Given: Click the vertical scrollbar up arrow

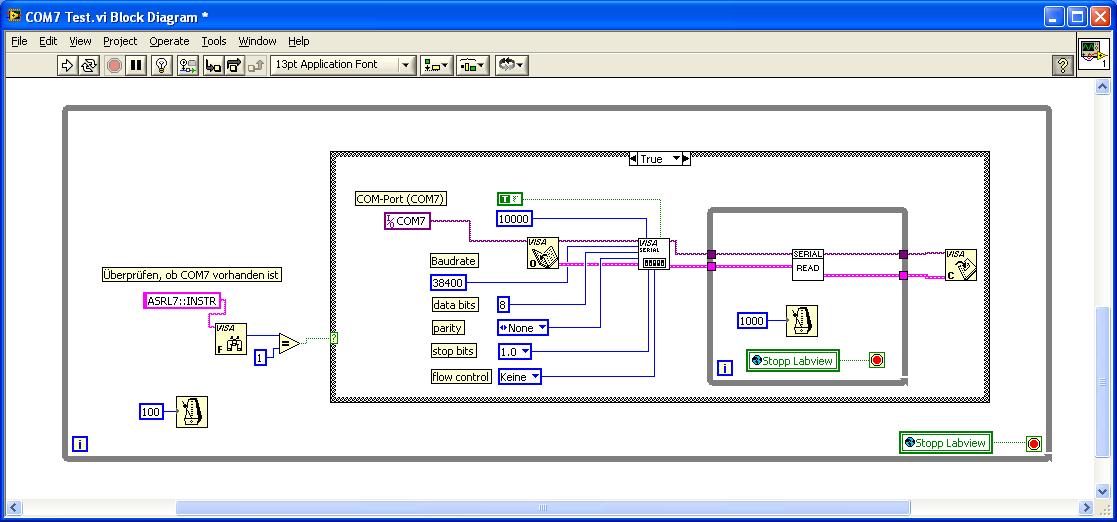Looking at the screenshot, I should [1102, 86].
